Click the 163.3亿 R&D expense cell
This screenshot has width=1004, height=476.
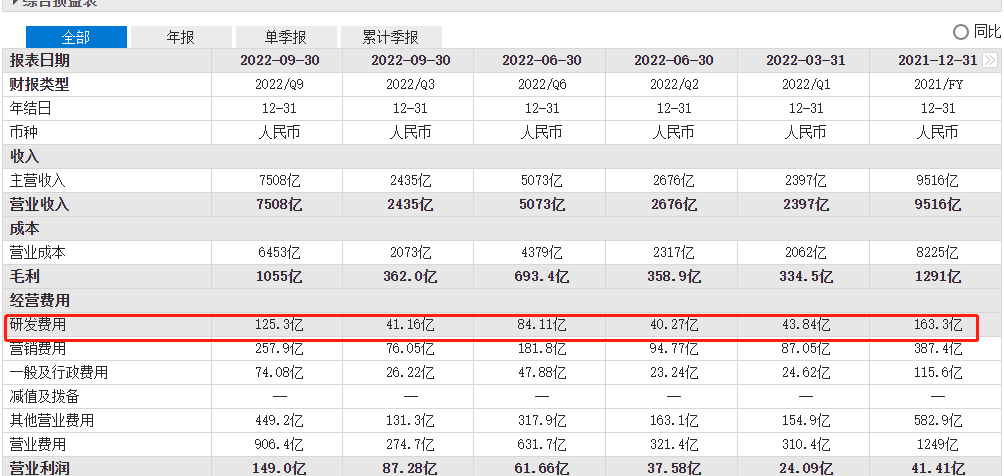(x=936, y=324)
